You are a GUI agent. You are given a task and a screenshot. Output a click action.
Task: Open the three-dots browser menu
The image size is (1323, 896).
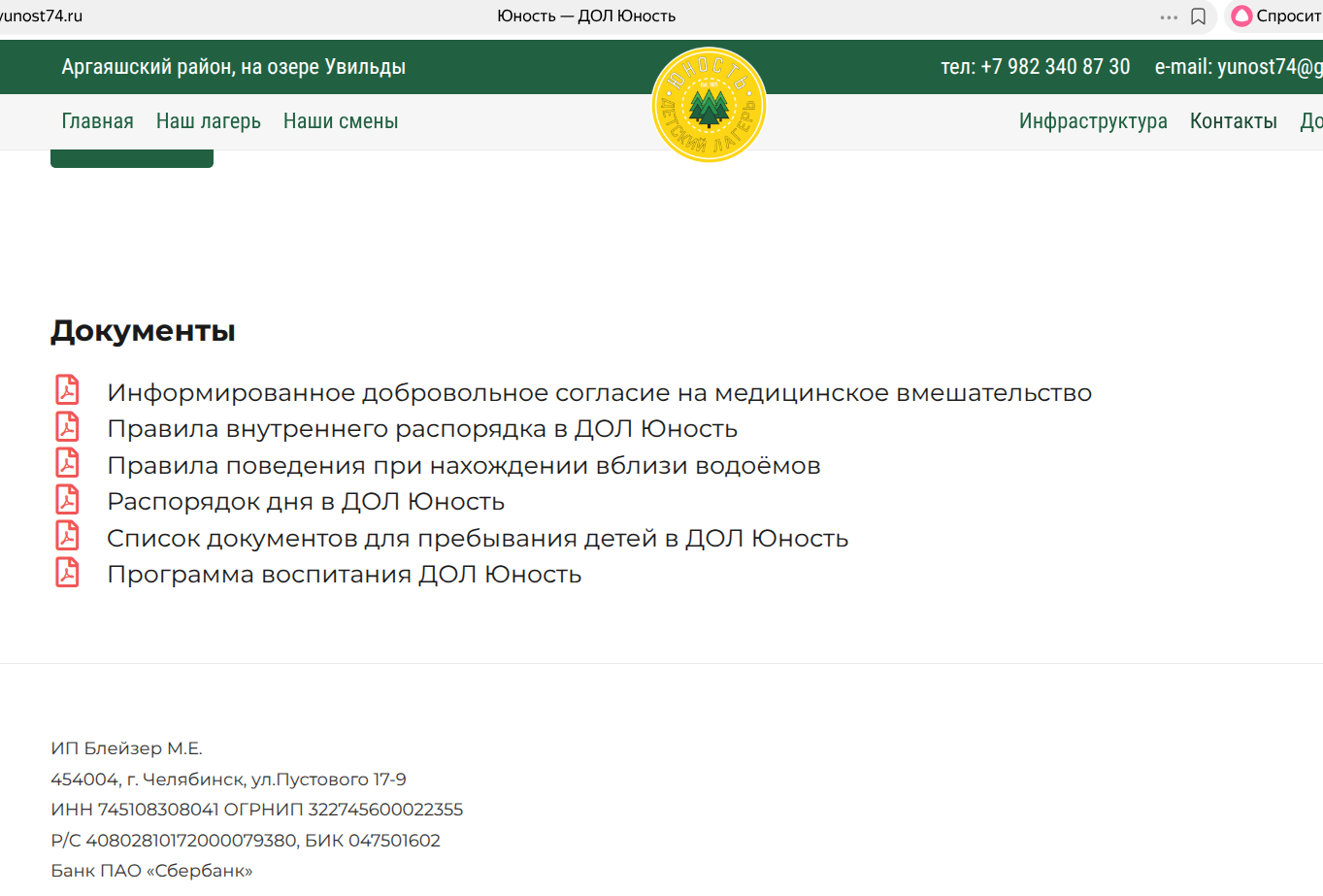point(1169,17)
